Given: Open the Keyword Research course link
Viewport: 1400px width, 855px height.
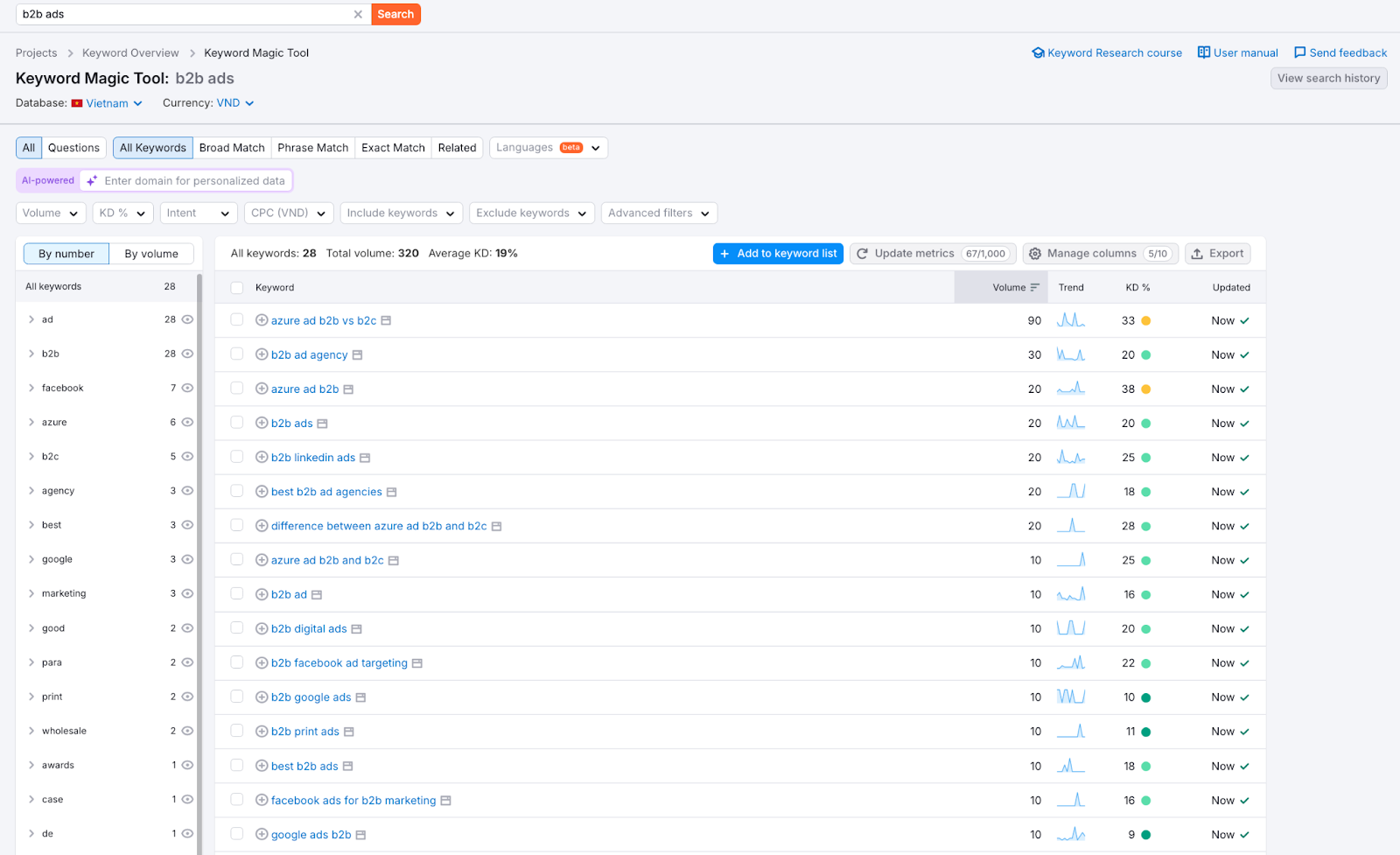Looking at the screenshot, I should pyautogui.click(x=1107, y=53).
